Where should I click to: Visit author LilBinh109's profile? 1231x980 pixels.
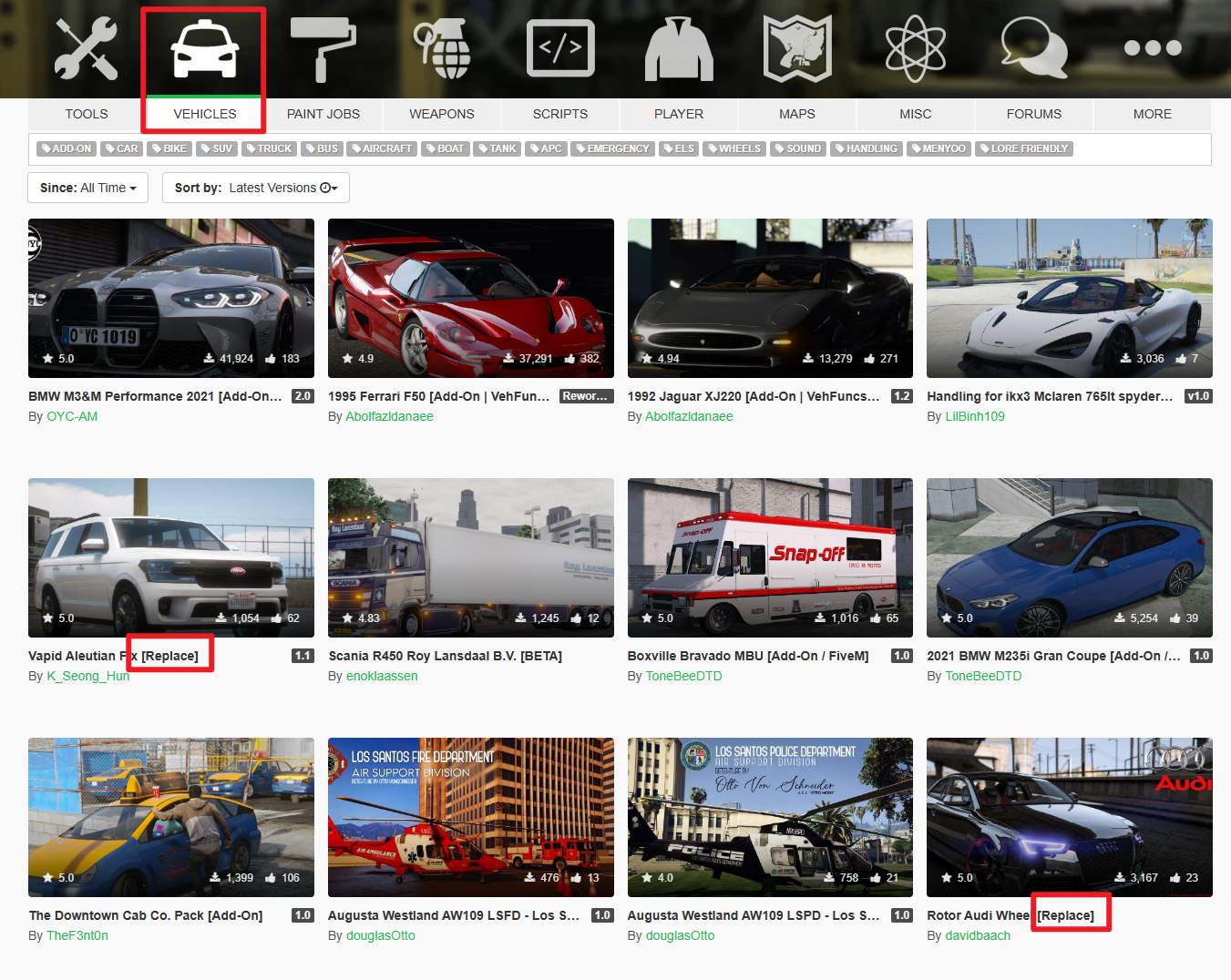coord(975,416)
